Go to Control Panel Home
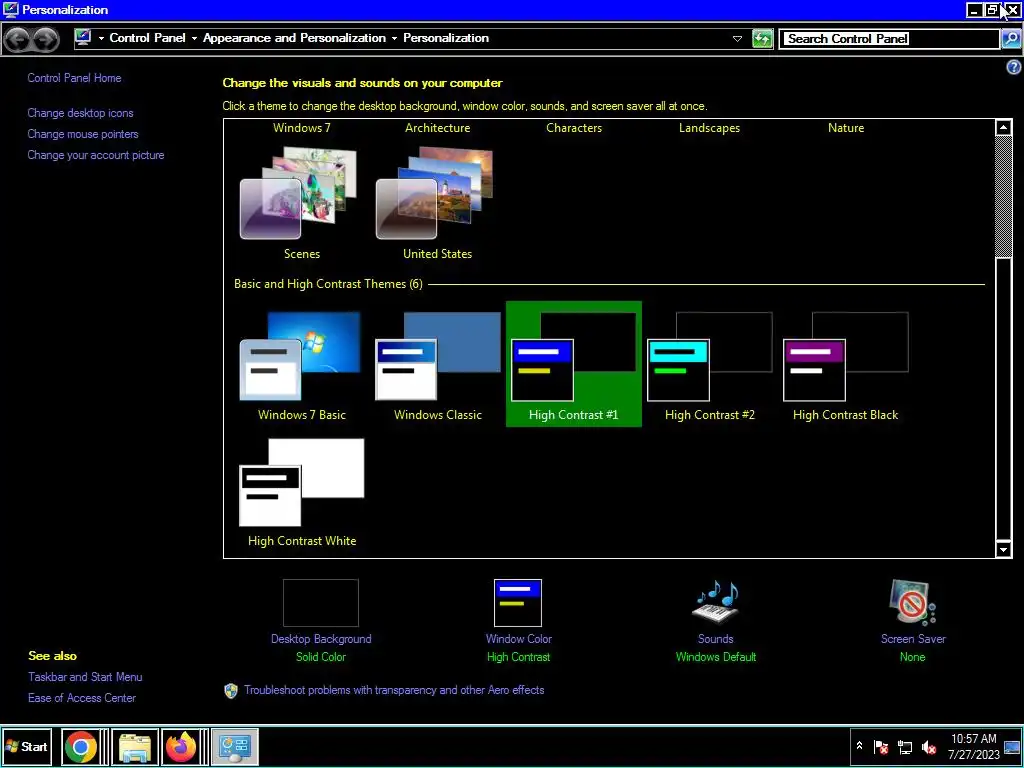The height and width of the screenshot is (768, 1024). [74, 78]
